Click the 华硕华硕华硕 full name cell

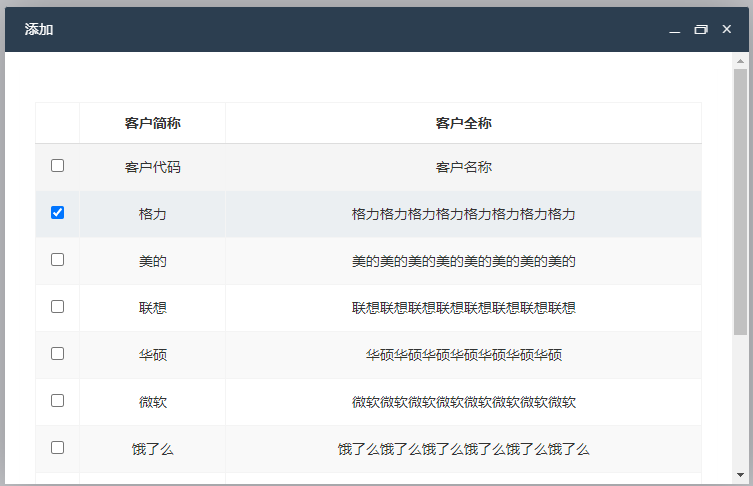(463, 355)
